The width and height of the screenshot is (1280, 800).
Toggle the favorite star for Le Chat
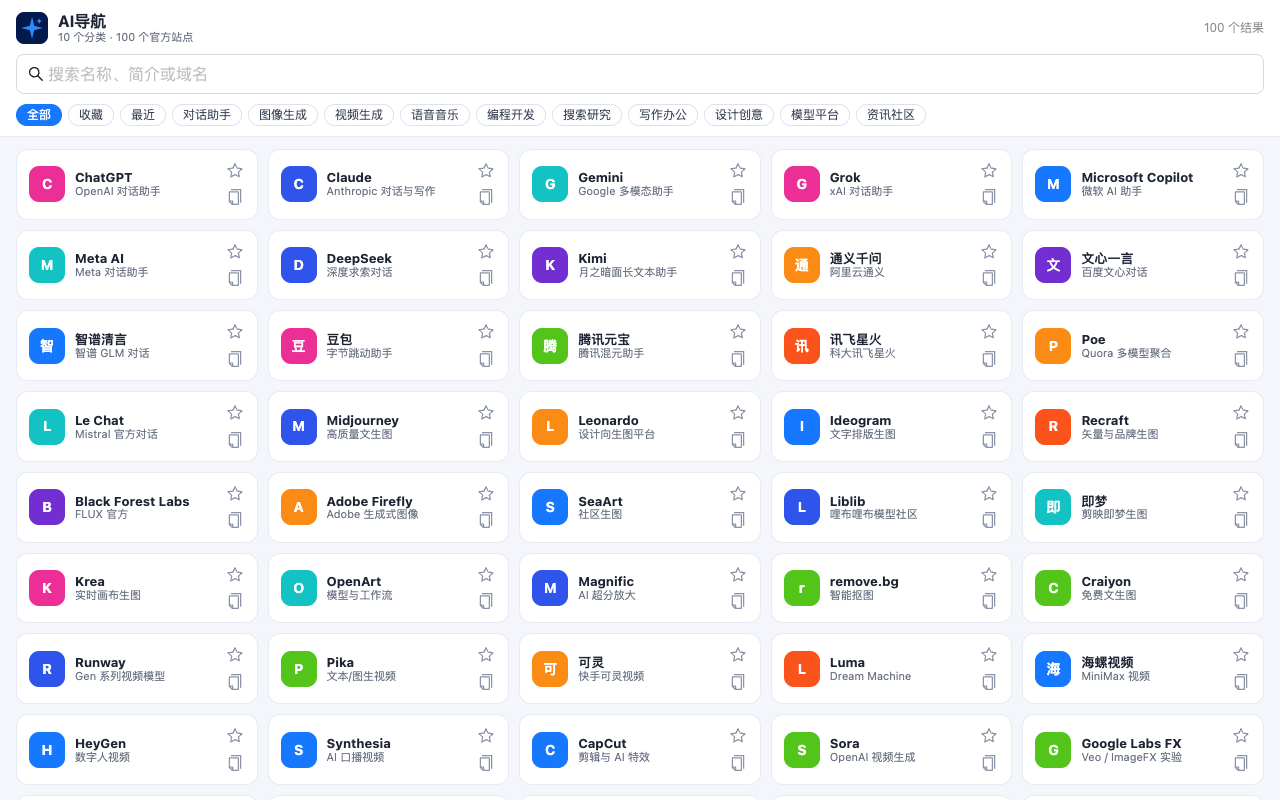(x=235, y=413)
